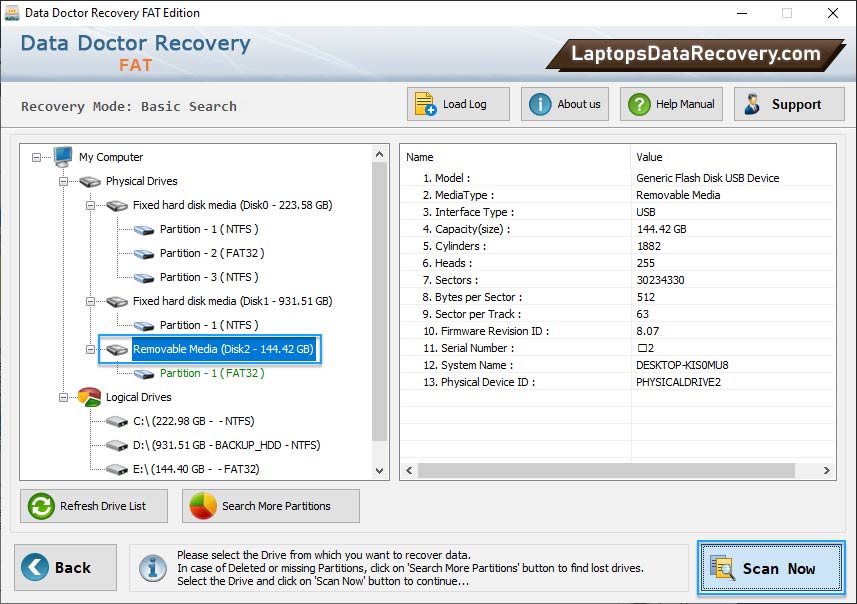Collapse the Removable Media Disk2 node
Viewport: 857px width, 604px height.
click(91, 349)
